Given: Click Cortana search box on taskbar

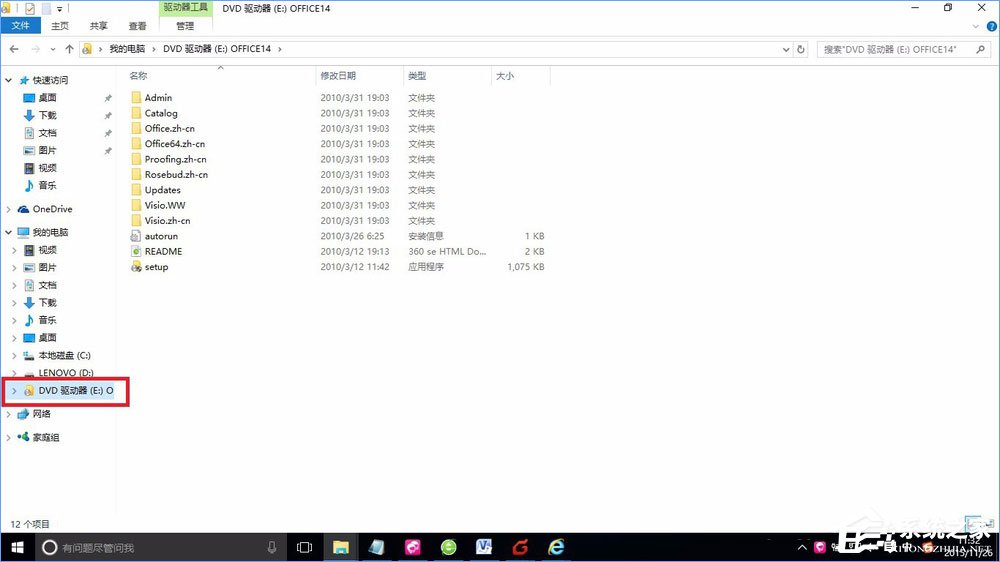Looking at the screenshot, I should [159, 547].
